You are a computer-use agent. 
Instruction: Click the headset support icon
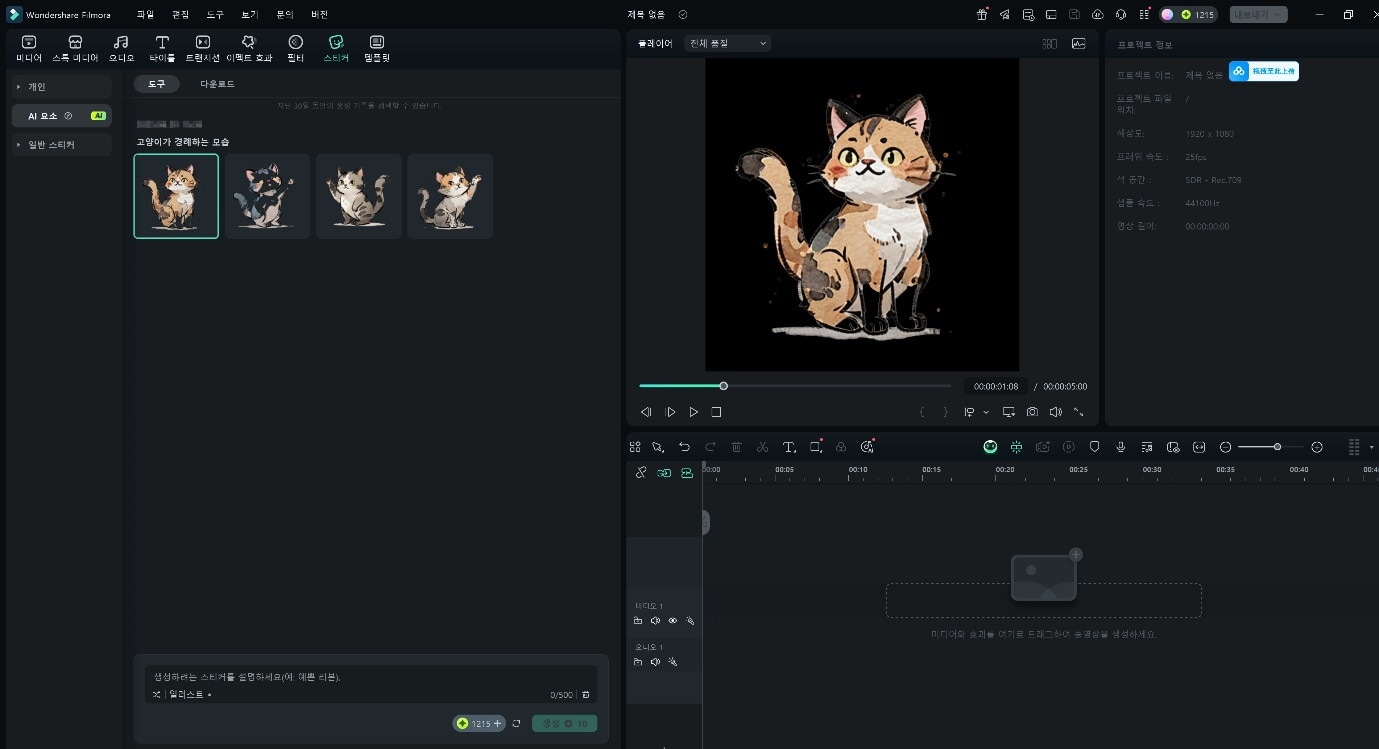point(1121,15)
